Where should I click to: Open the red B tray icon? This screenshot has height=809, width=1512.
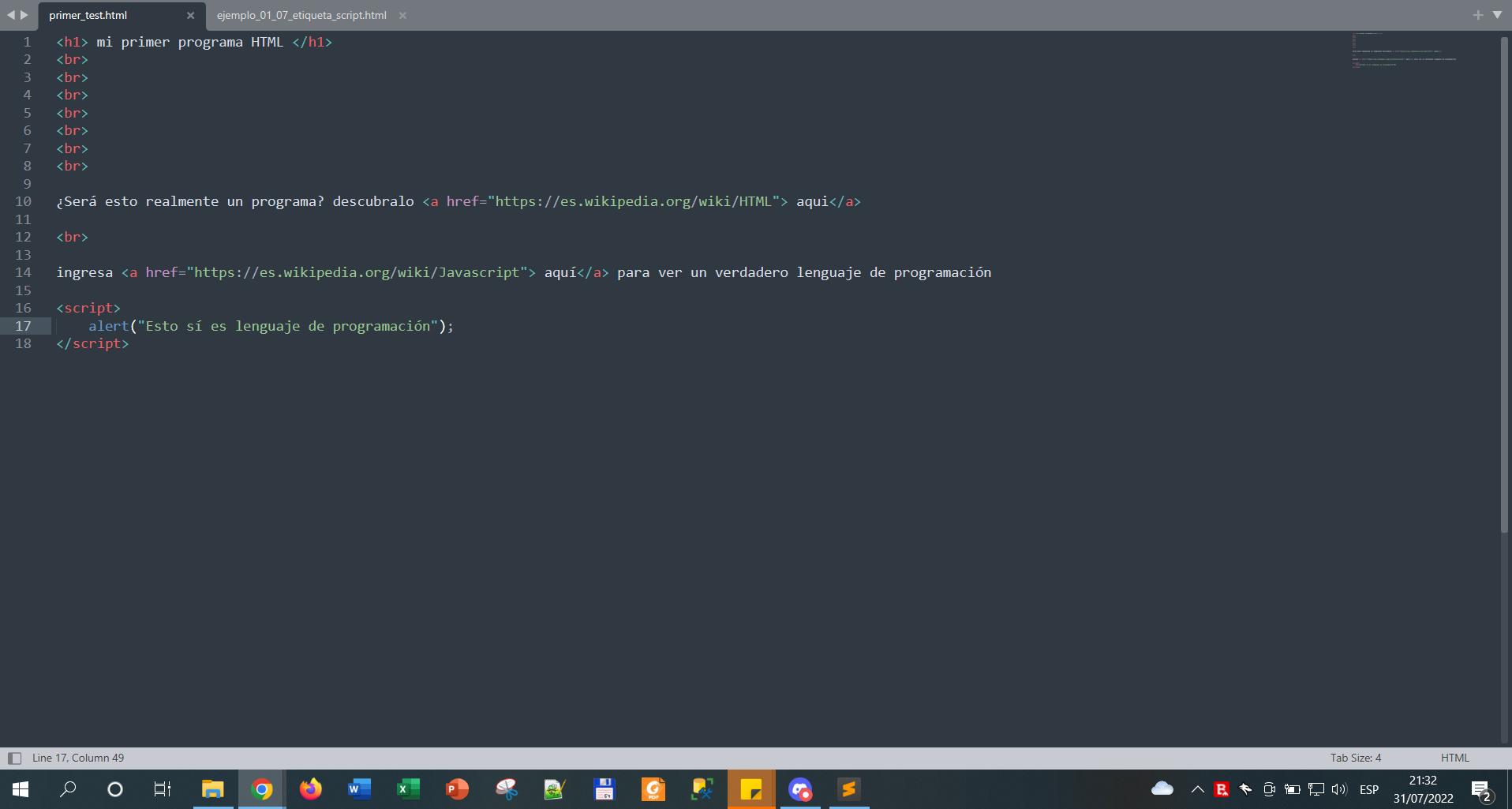pyautogui.click(x=1222, y=789)
